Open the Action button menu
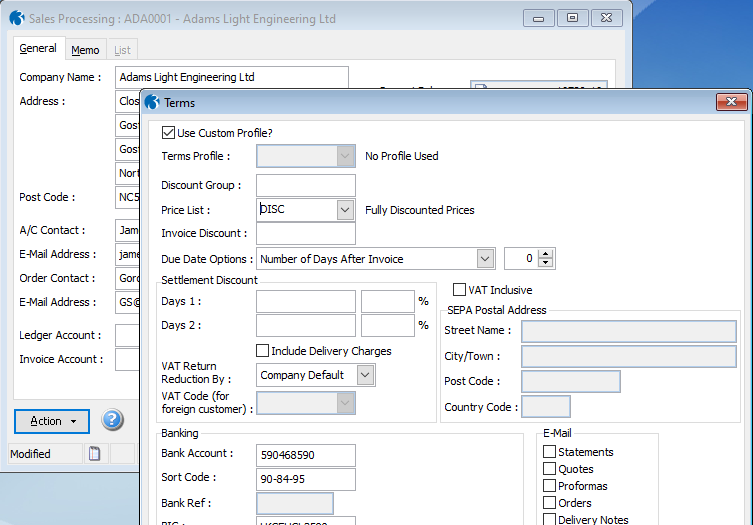The image size is (753, 525). [x=52, y=421]
